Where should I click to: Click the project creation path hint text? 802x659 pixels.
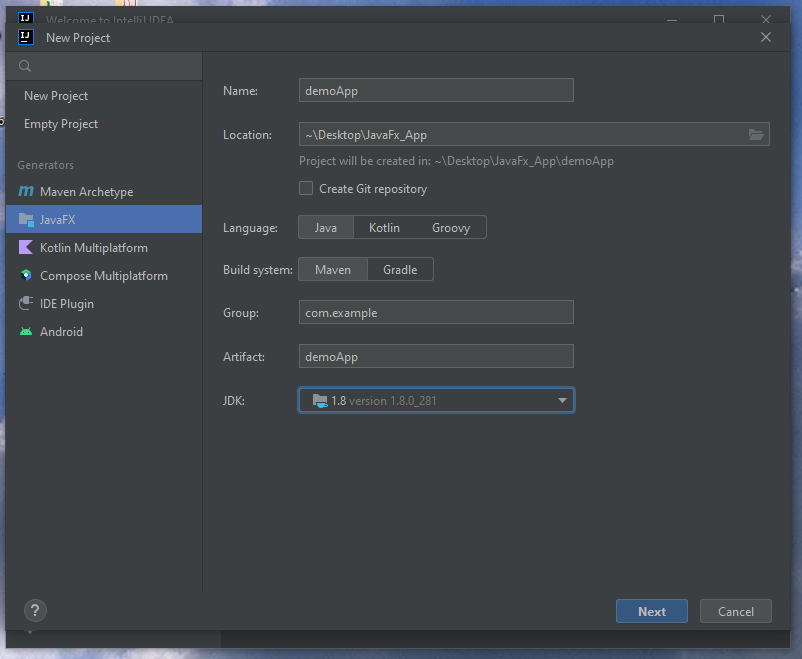tap(456, 161)
